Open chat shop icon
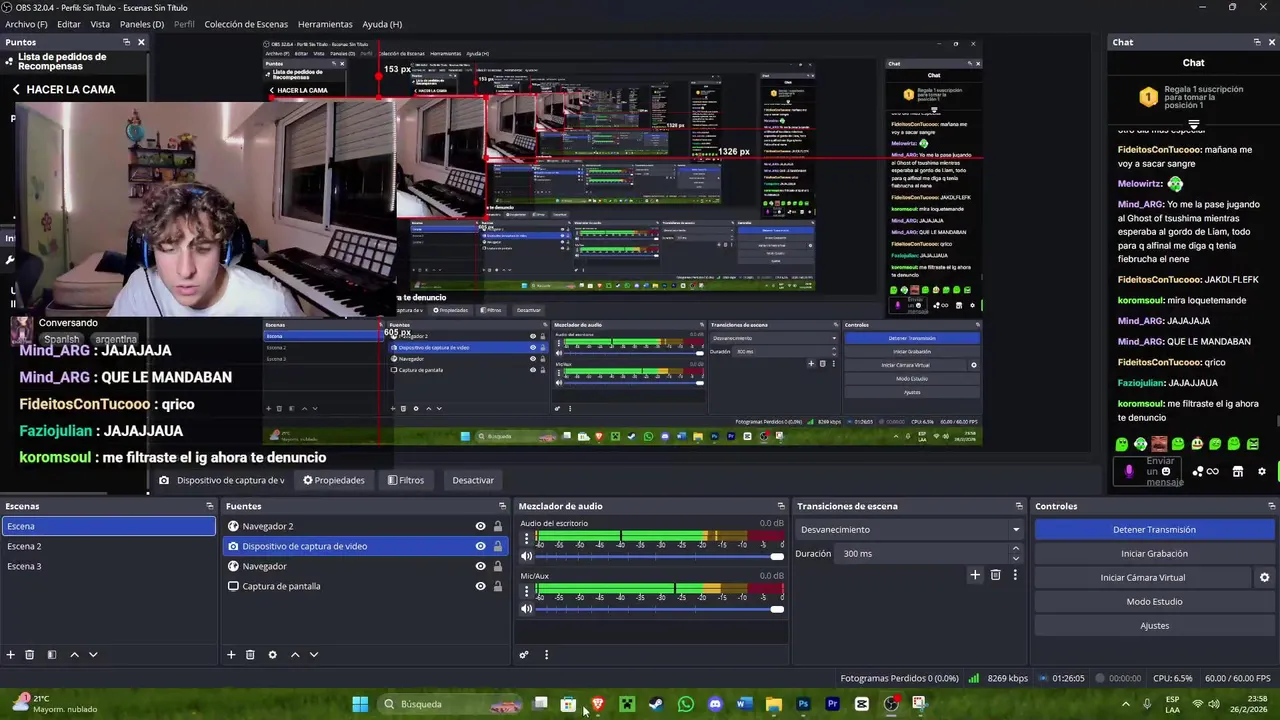 (1237, 471)
